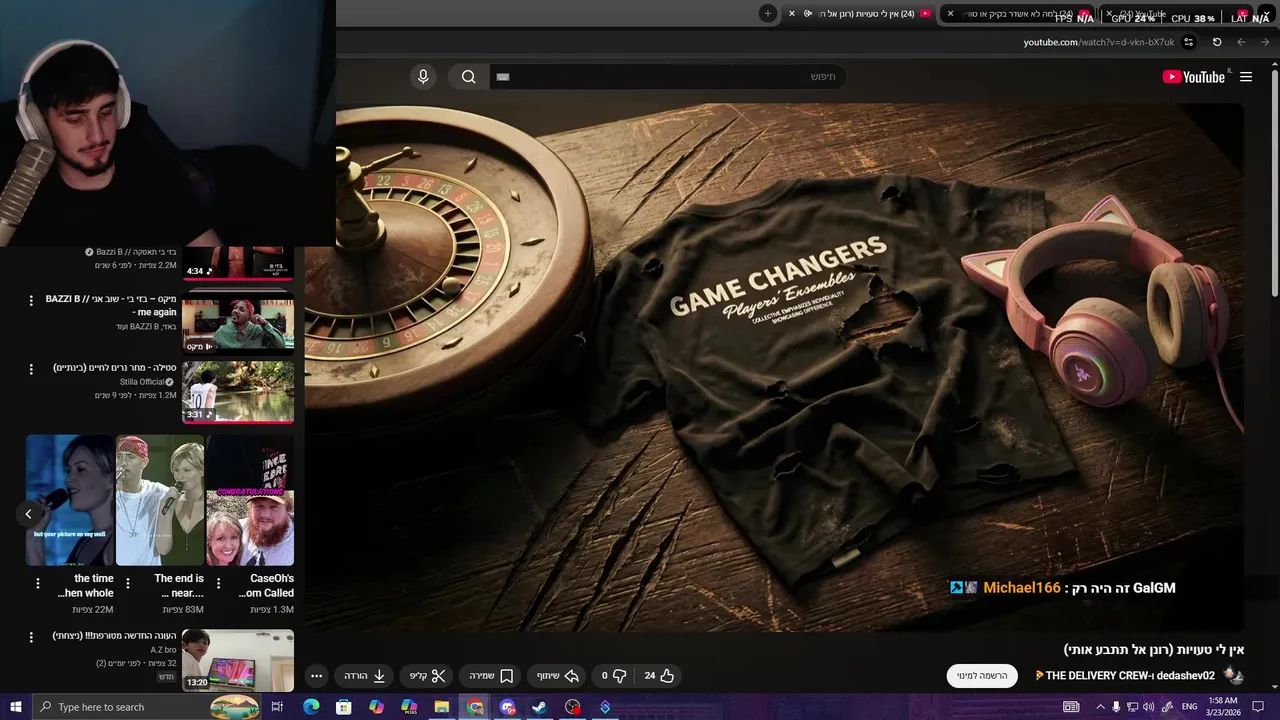Viewport: 1280px width, 720px height.
Task: Open the Stilla Official 3:31 video thumbnail
Action: [x=238, y=392]
